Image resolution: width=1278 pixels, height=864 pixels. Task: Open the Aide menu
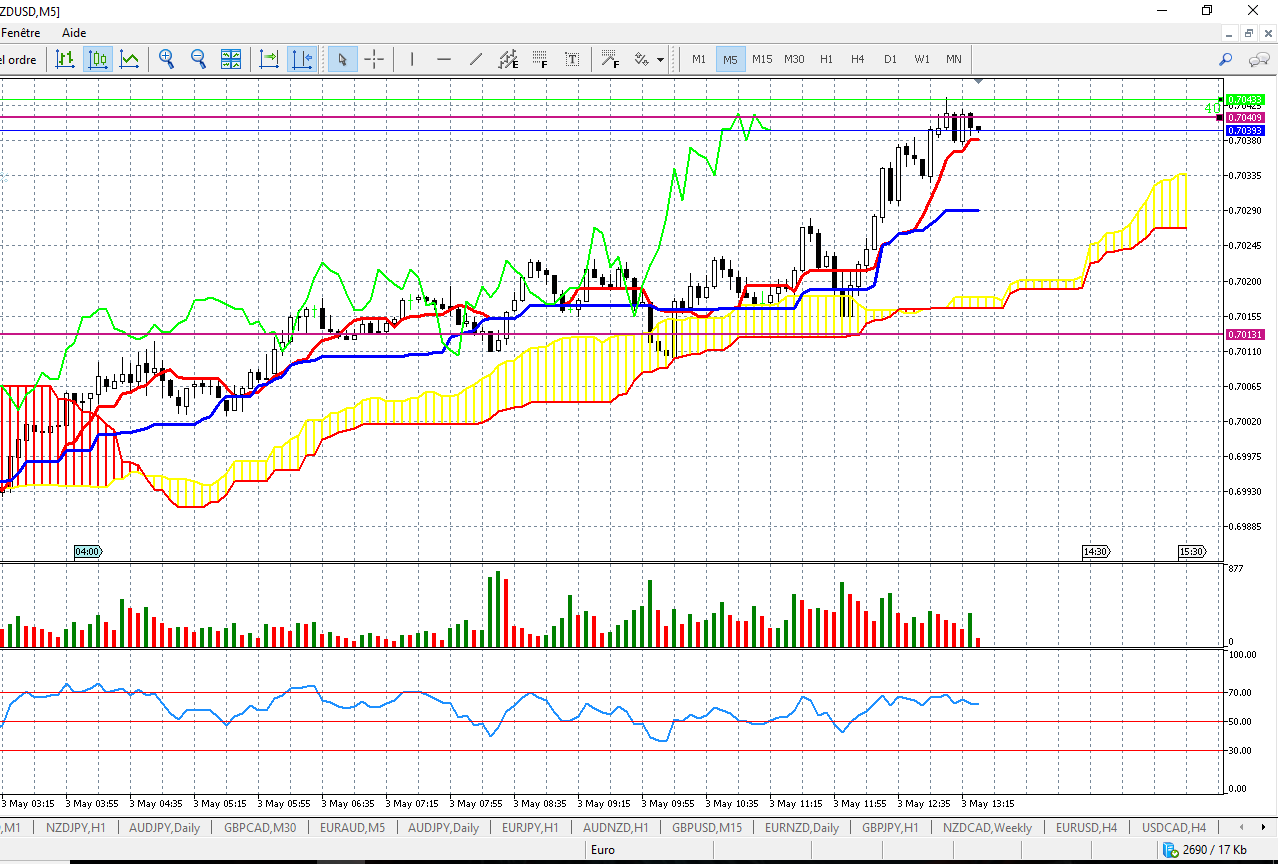(74, 33)
